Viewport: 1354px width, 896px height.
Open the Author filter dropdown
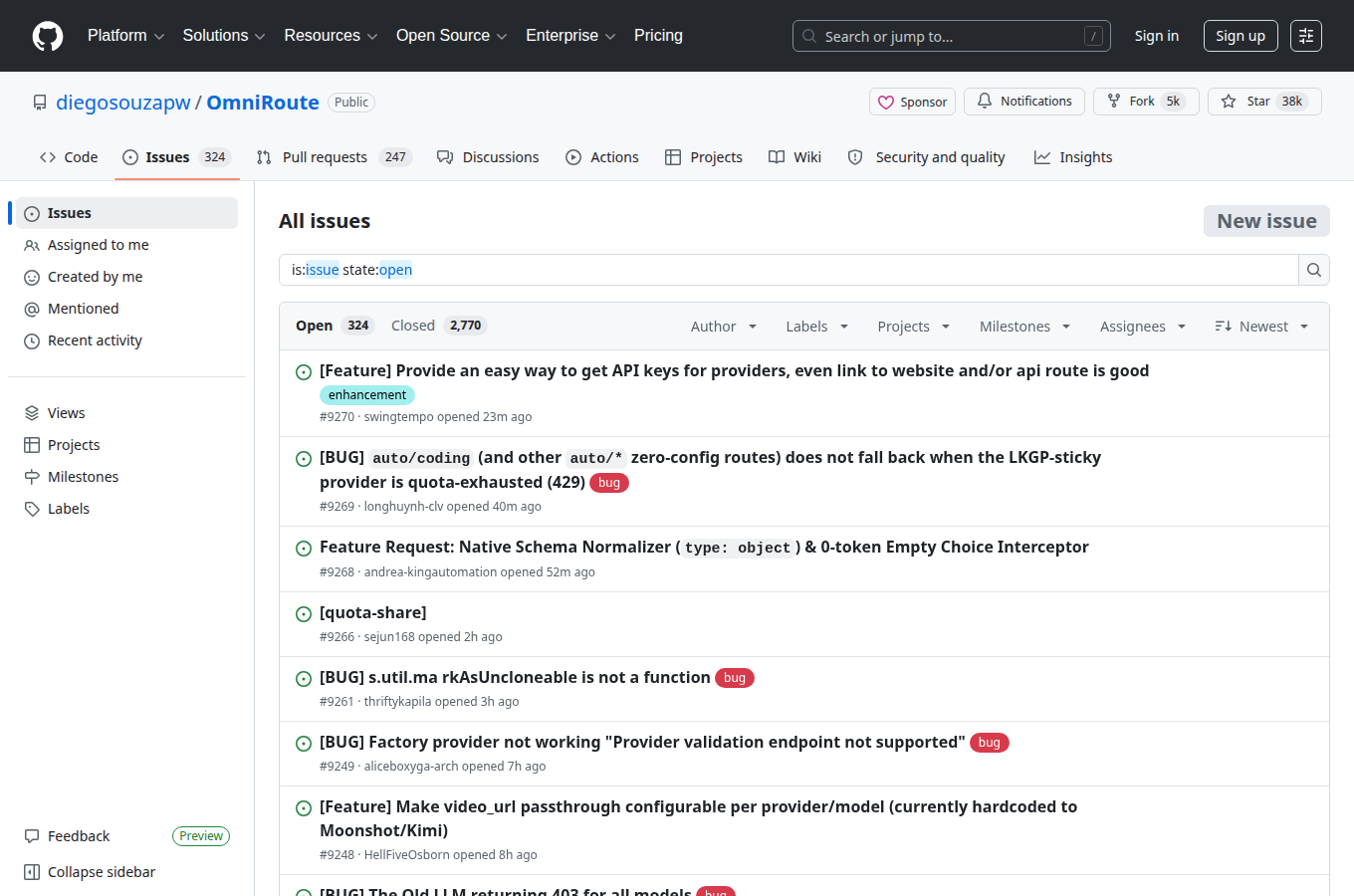coord(724,327)
